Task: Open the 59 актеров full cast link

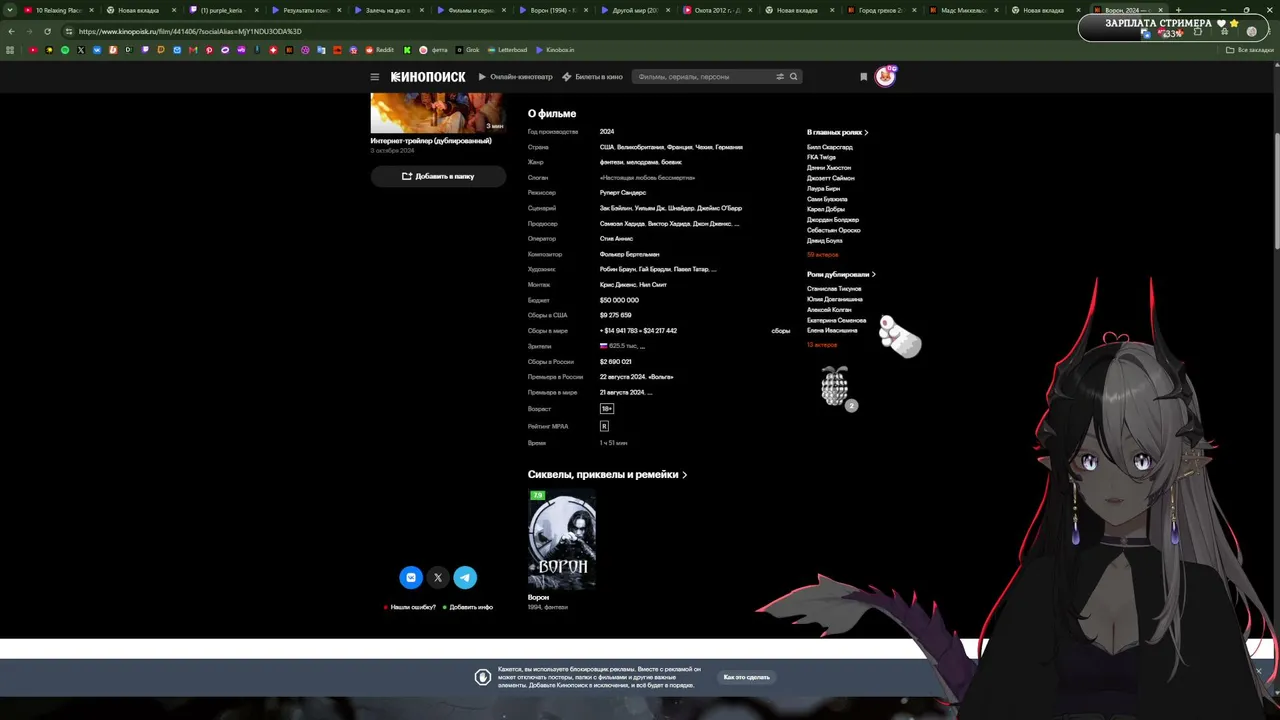Action: (823, 255)
